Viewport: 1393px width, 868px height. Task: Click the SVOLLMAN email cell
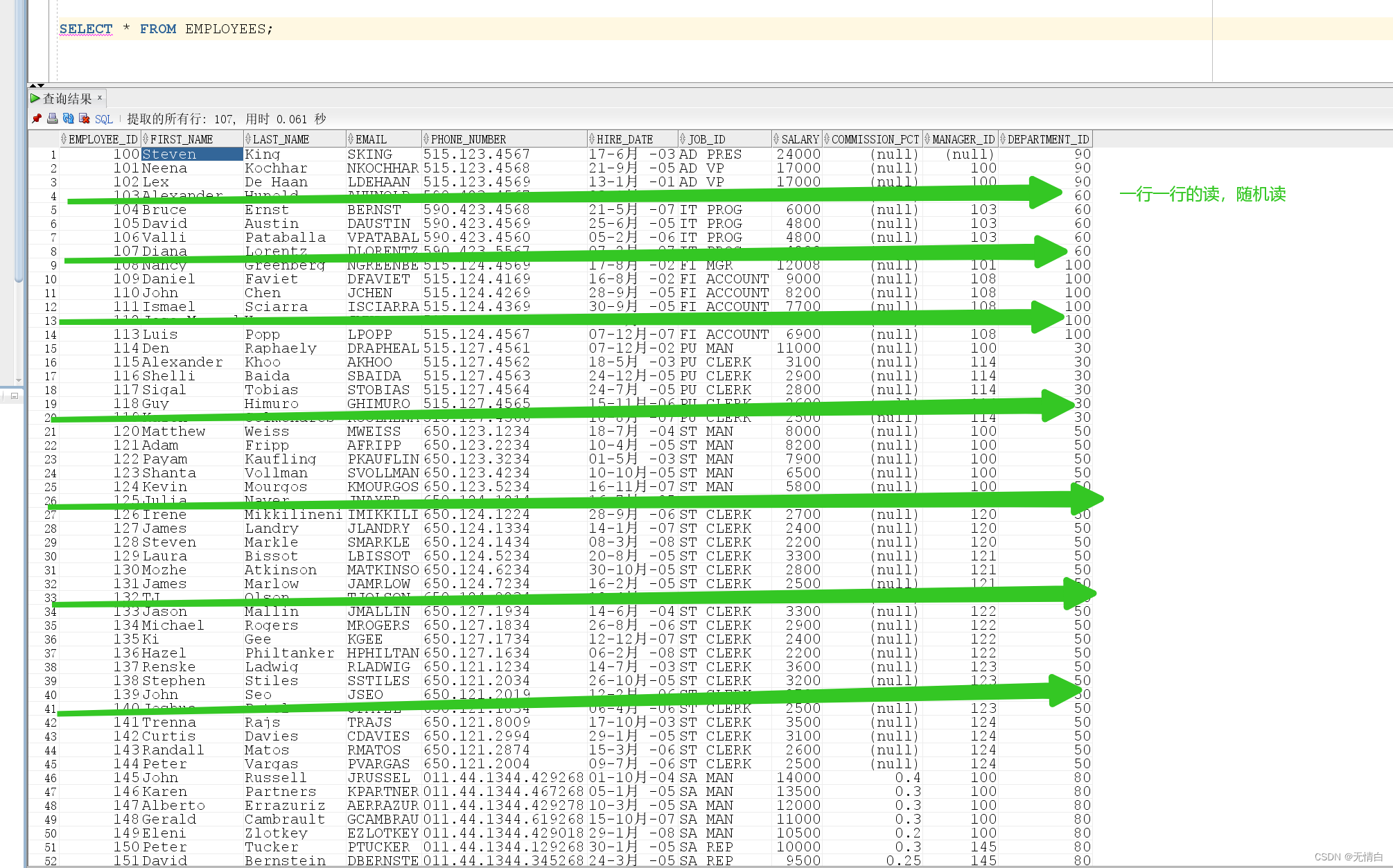(383, 473)
